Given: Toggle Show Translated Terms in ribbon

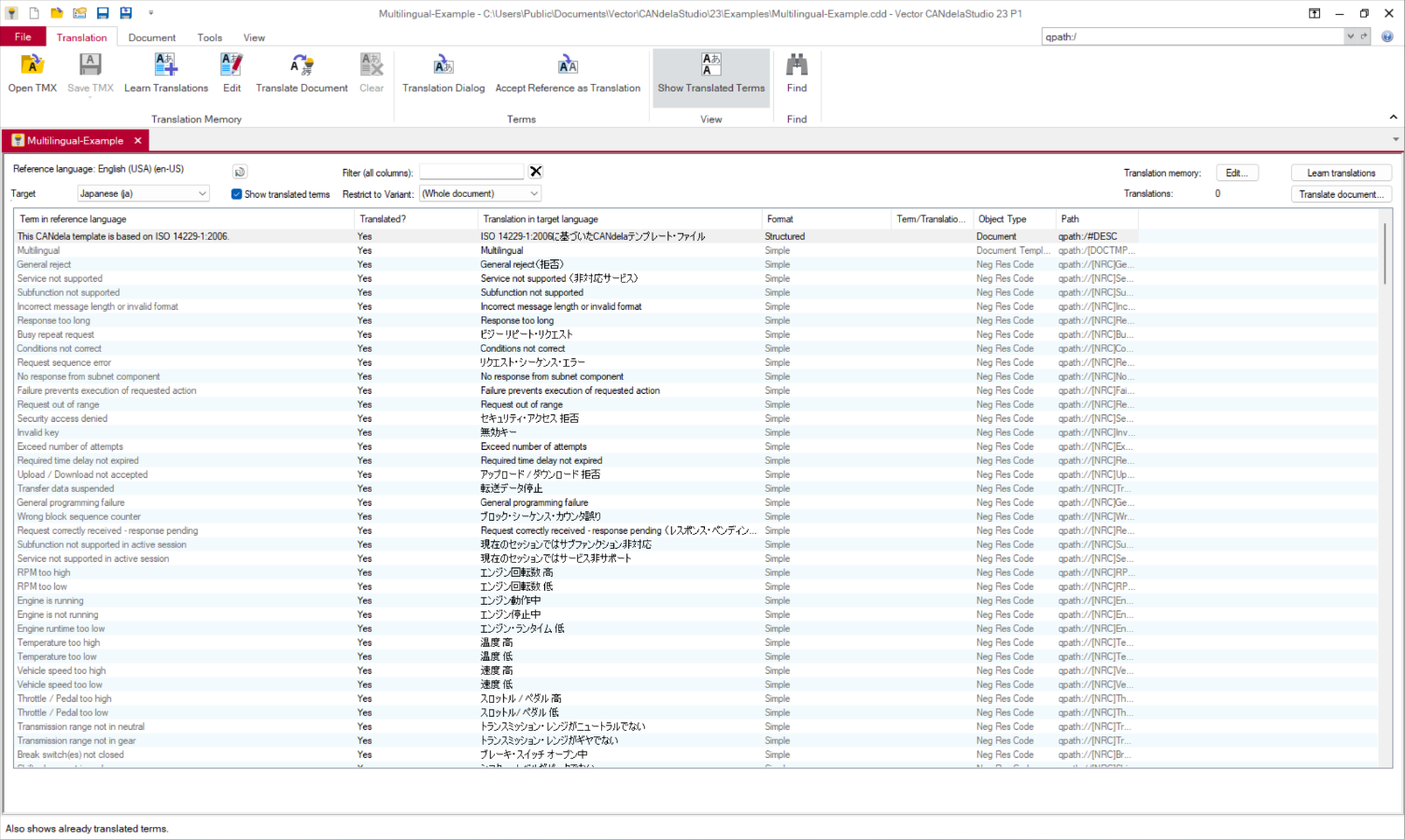Looking at the screenshot, I should (x=711, y=77).
